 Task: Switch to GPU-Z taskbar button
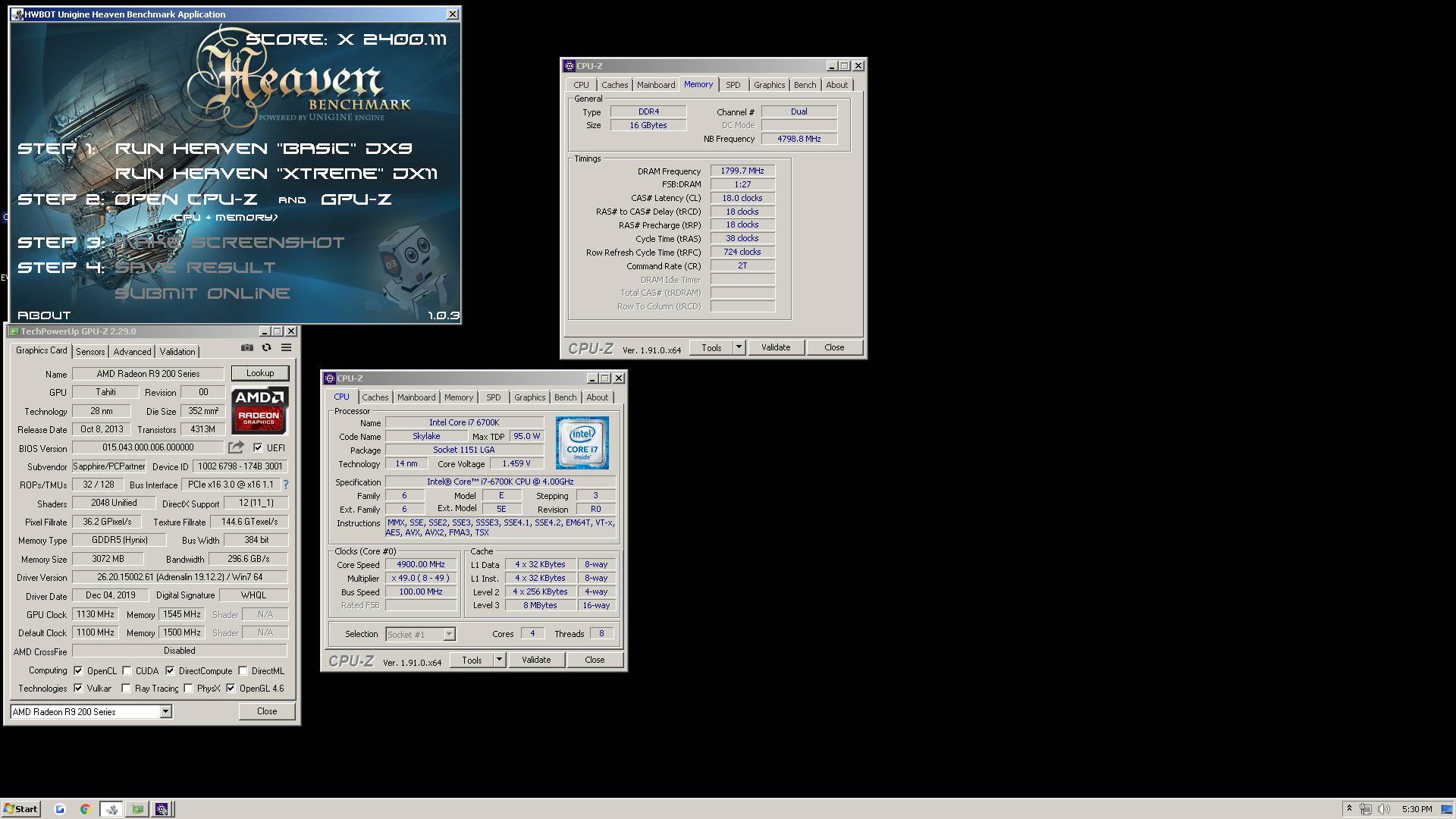click(137, 809)
